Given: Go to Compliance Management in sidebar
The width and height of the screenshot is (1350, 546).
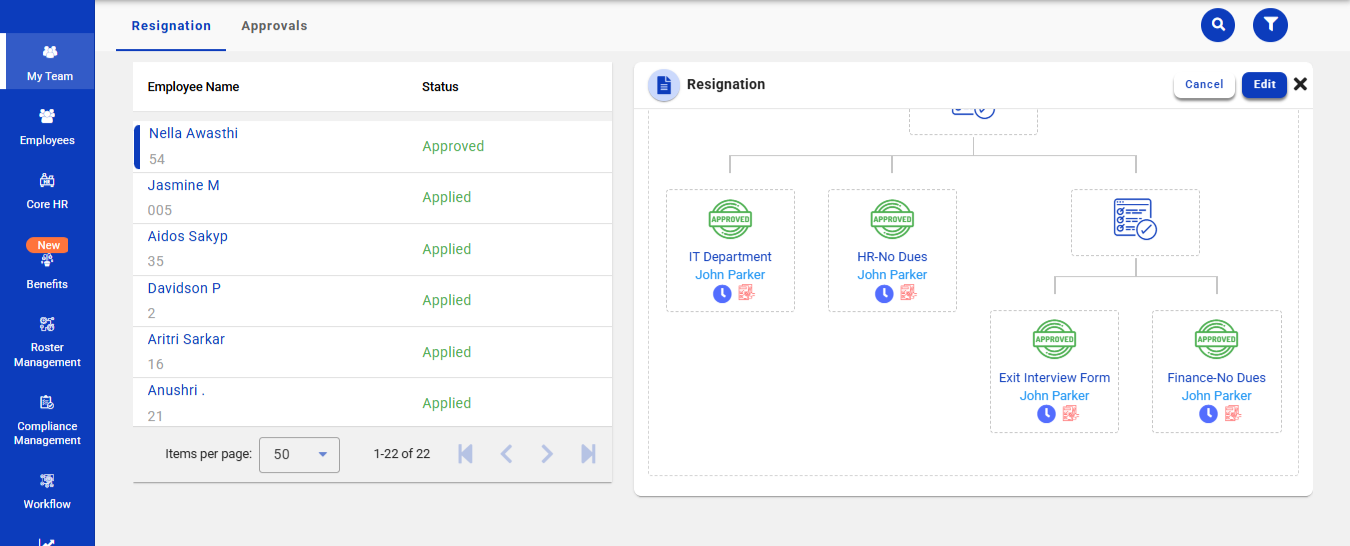Looking at the screenshot, I should (47, 420).
